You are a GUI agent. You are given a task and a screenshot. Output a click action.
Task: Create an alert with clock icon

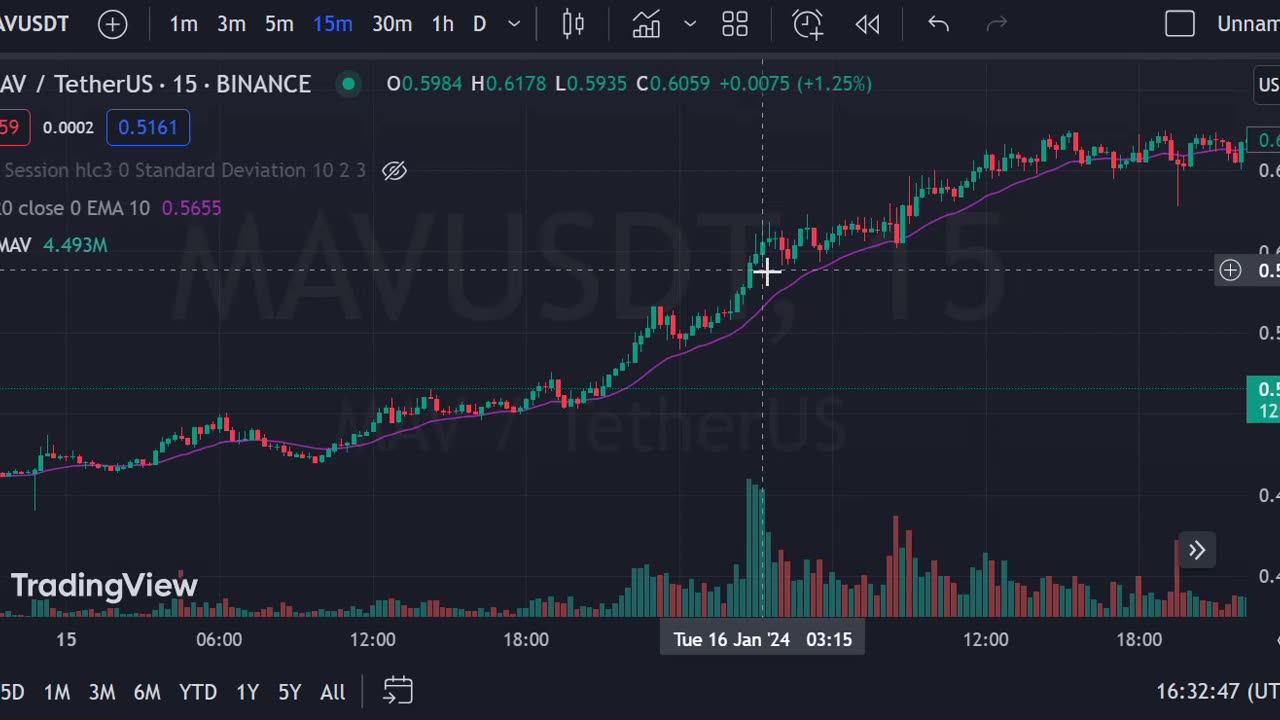[807, 24]
